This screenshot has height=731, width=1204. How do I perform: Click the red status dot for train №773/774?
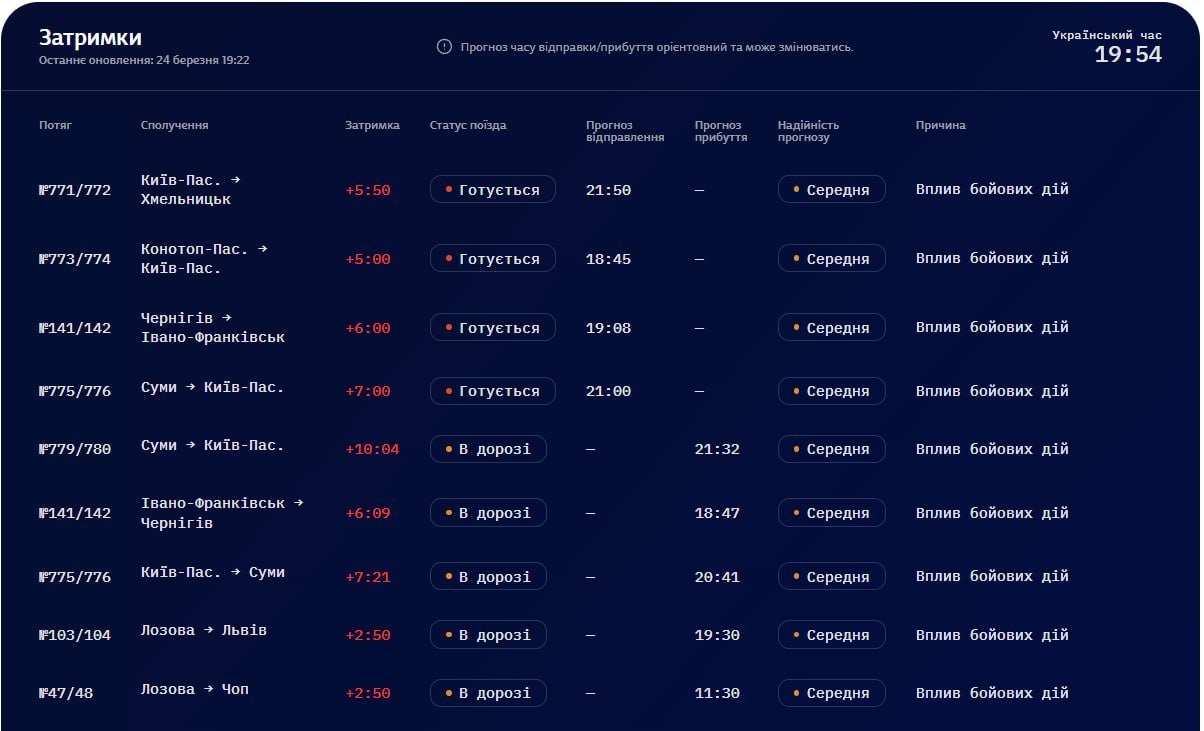coord(449,259)
